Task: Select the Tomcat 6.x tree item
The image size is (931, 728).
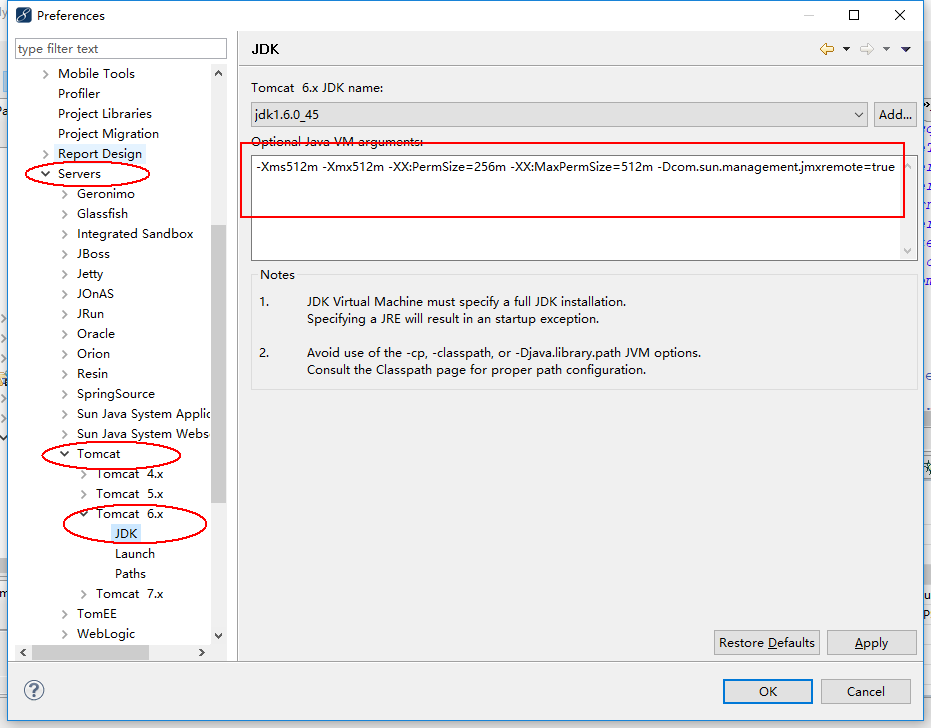Action: tap(129, 514)
